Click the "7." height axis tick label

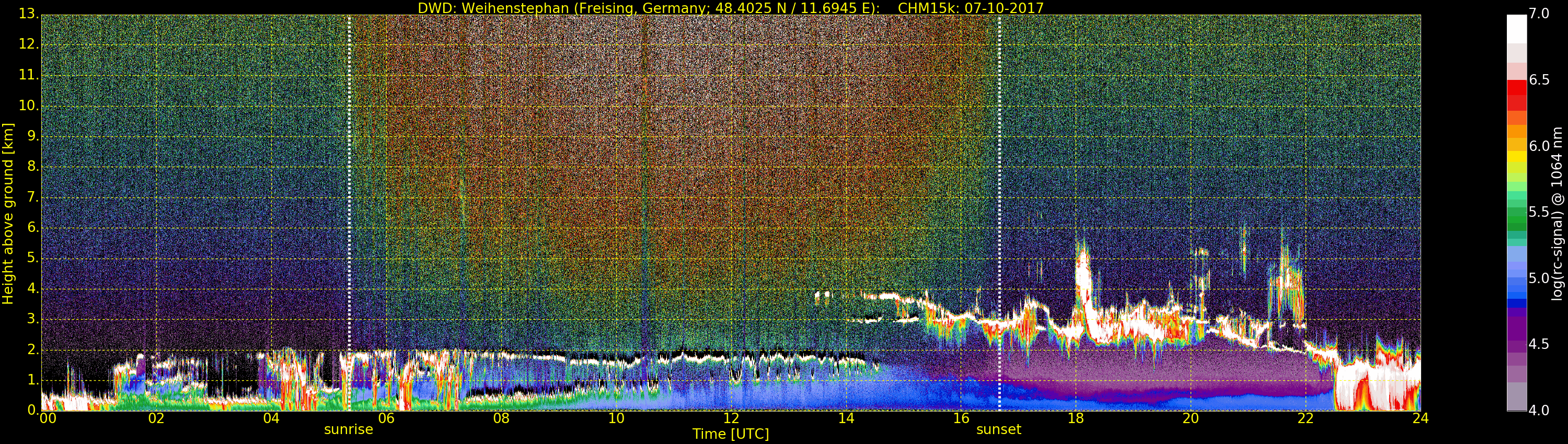(x=33, y=197)
